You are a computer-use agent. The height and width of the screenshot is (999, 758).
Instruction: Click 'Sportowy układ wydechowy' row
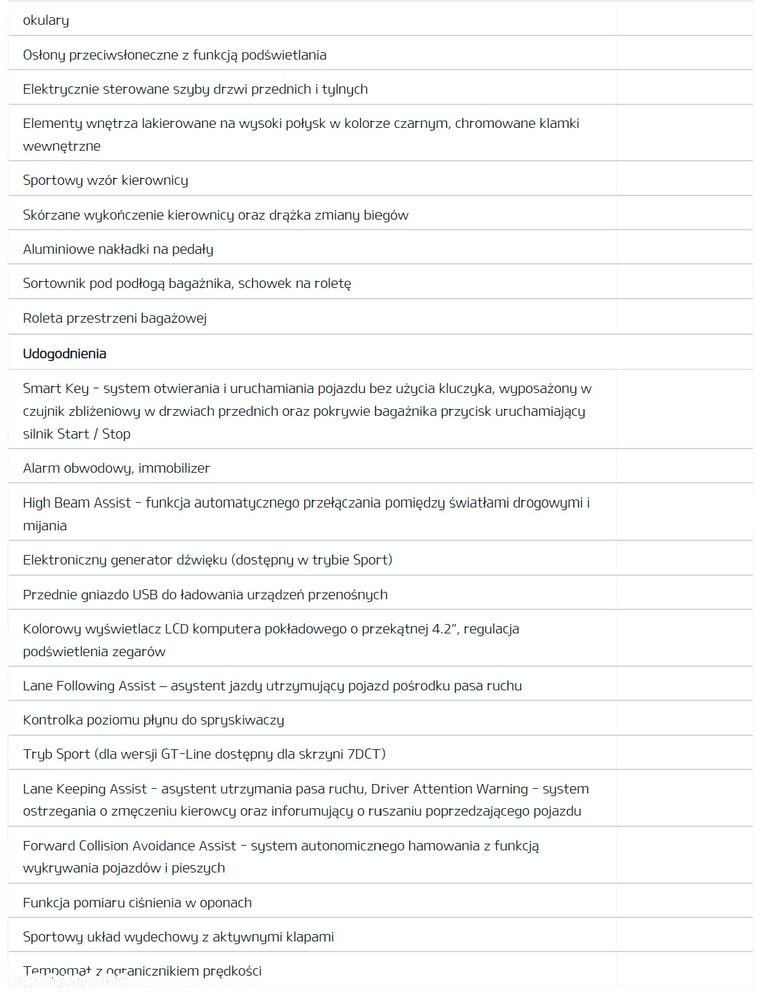pos(178,936)
